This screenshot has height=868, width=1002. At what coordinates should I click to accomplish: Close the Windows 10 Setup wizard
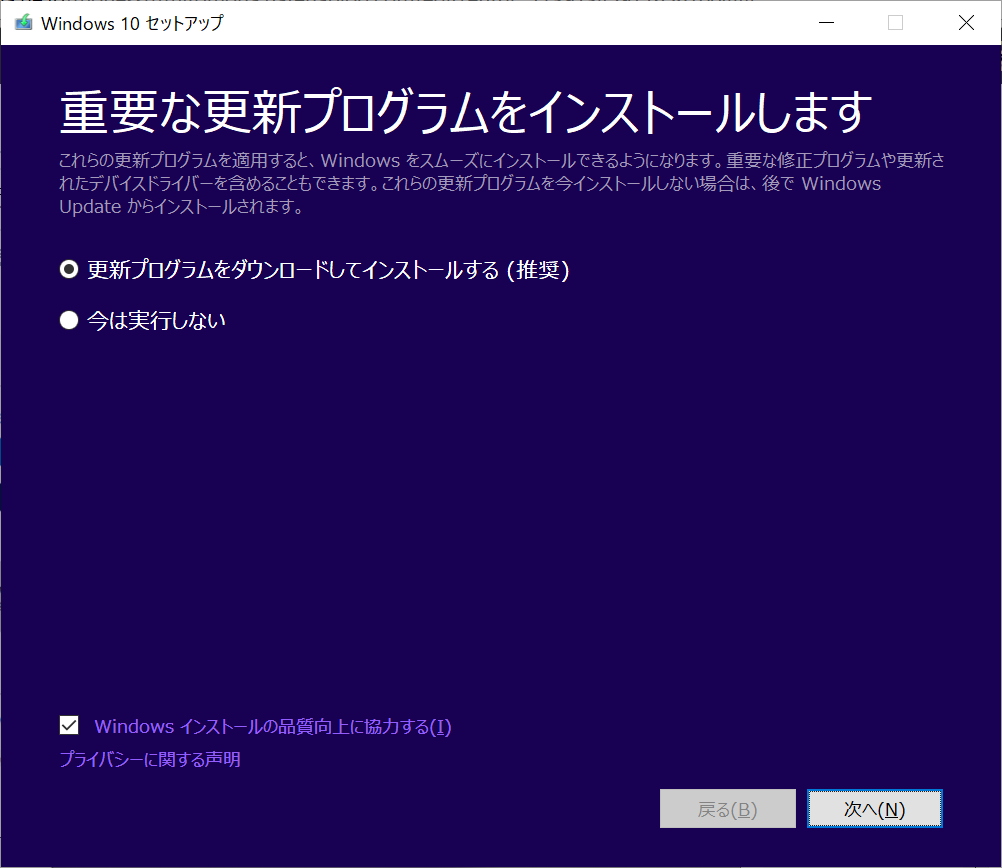tap(965, 21)
